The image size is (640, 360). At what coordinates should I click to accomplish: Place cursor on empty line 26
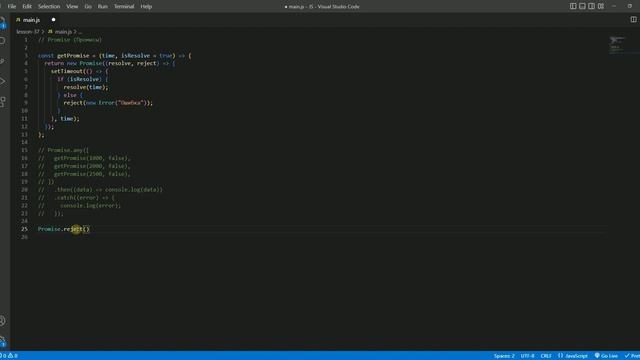point(322,237)
